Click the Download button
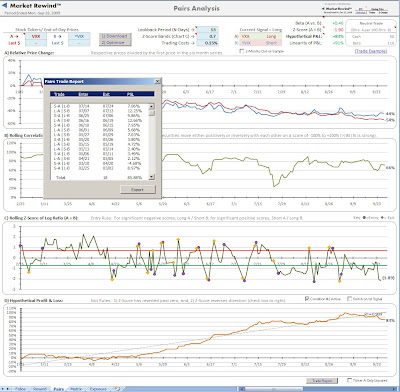This screenshot has width=400, height=392. click(115, 36)
